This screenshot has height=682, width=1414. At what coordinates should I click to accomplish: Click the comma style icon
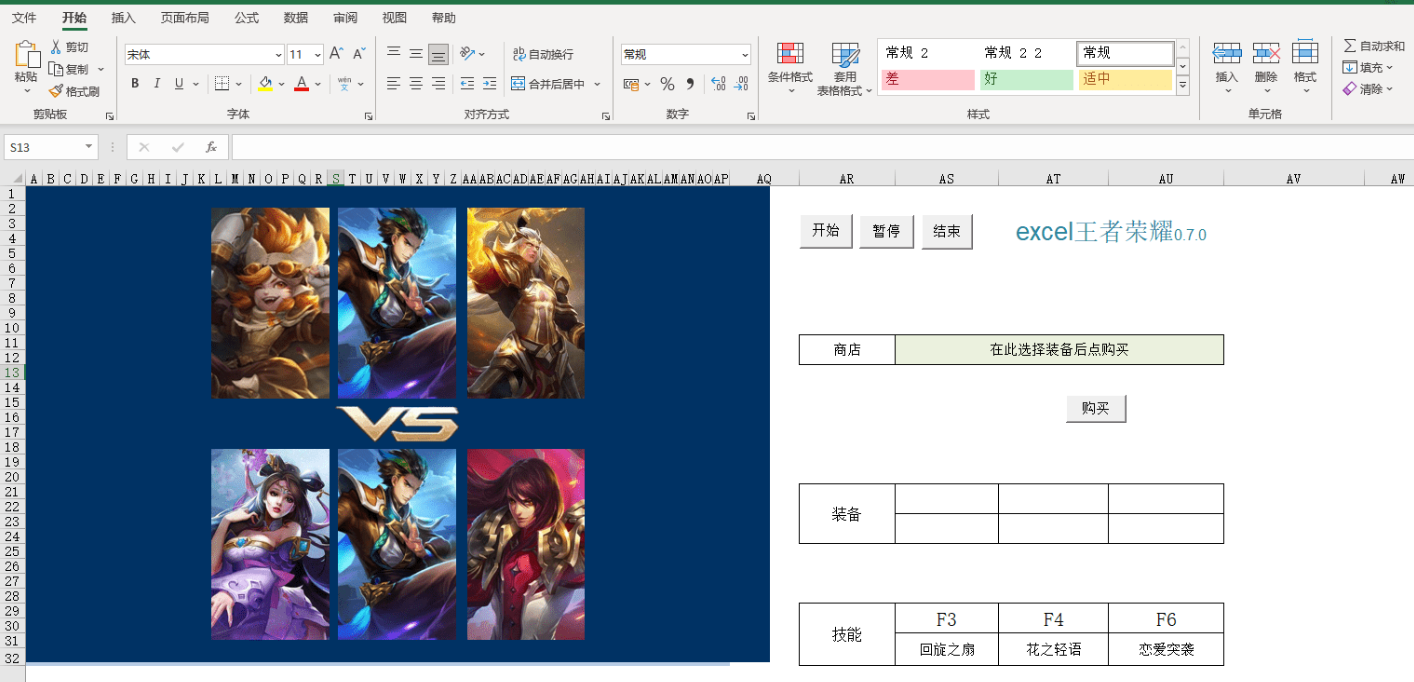[x=690, y=84]
